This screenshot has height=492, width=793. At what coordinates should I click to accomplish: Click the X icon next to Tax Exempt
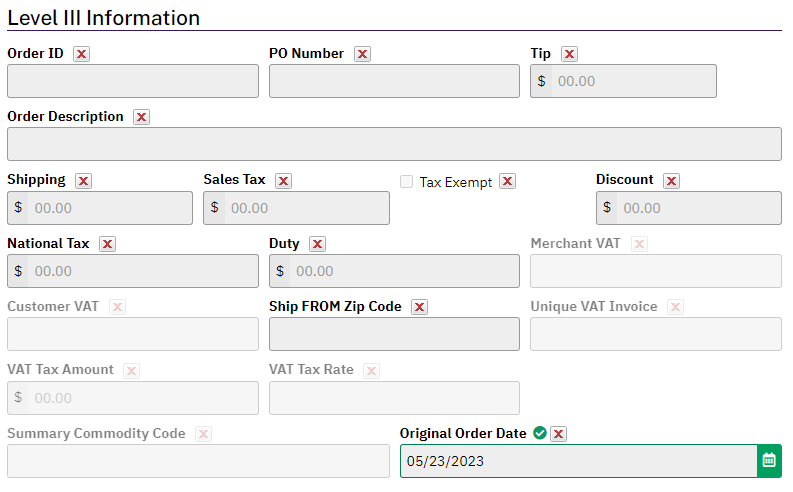508,181
